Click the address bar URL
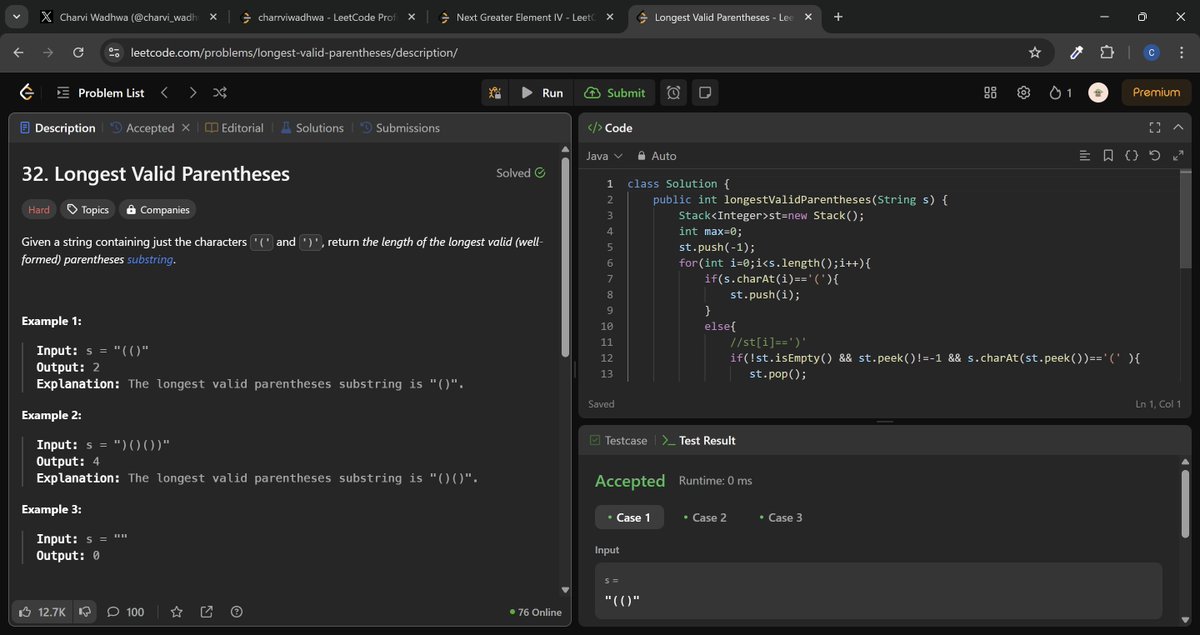 coord(294,52)
